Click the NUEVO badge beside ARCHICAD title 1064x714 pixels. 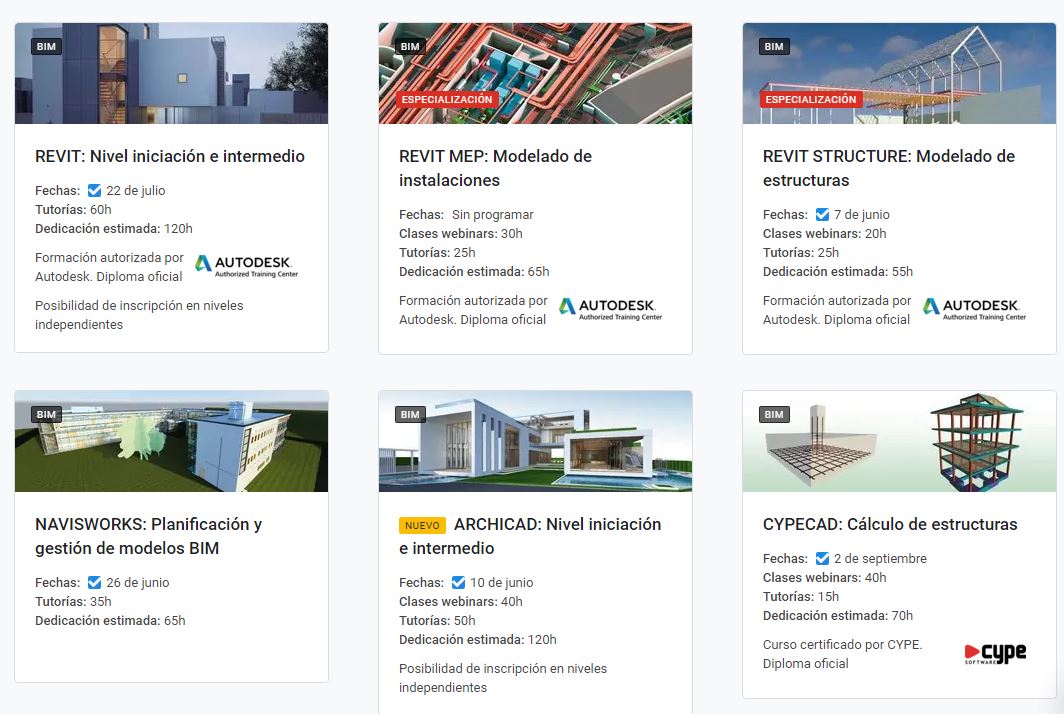point(422,525)
